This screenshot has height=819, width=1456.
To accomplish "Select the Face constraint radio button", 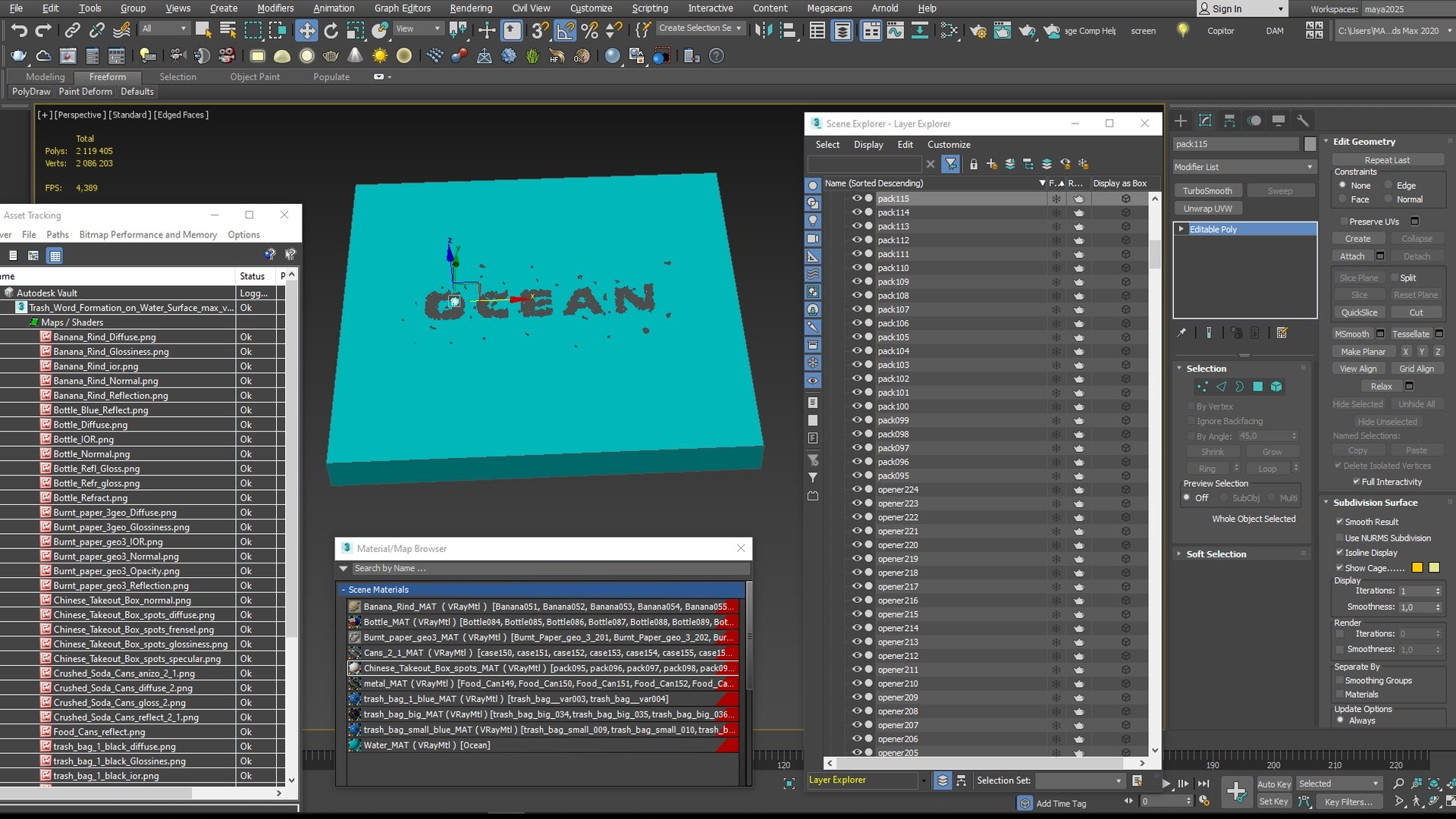I will (x=1342, y=199).
